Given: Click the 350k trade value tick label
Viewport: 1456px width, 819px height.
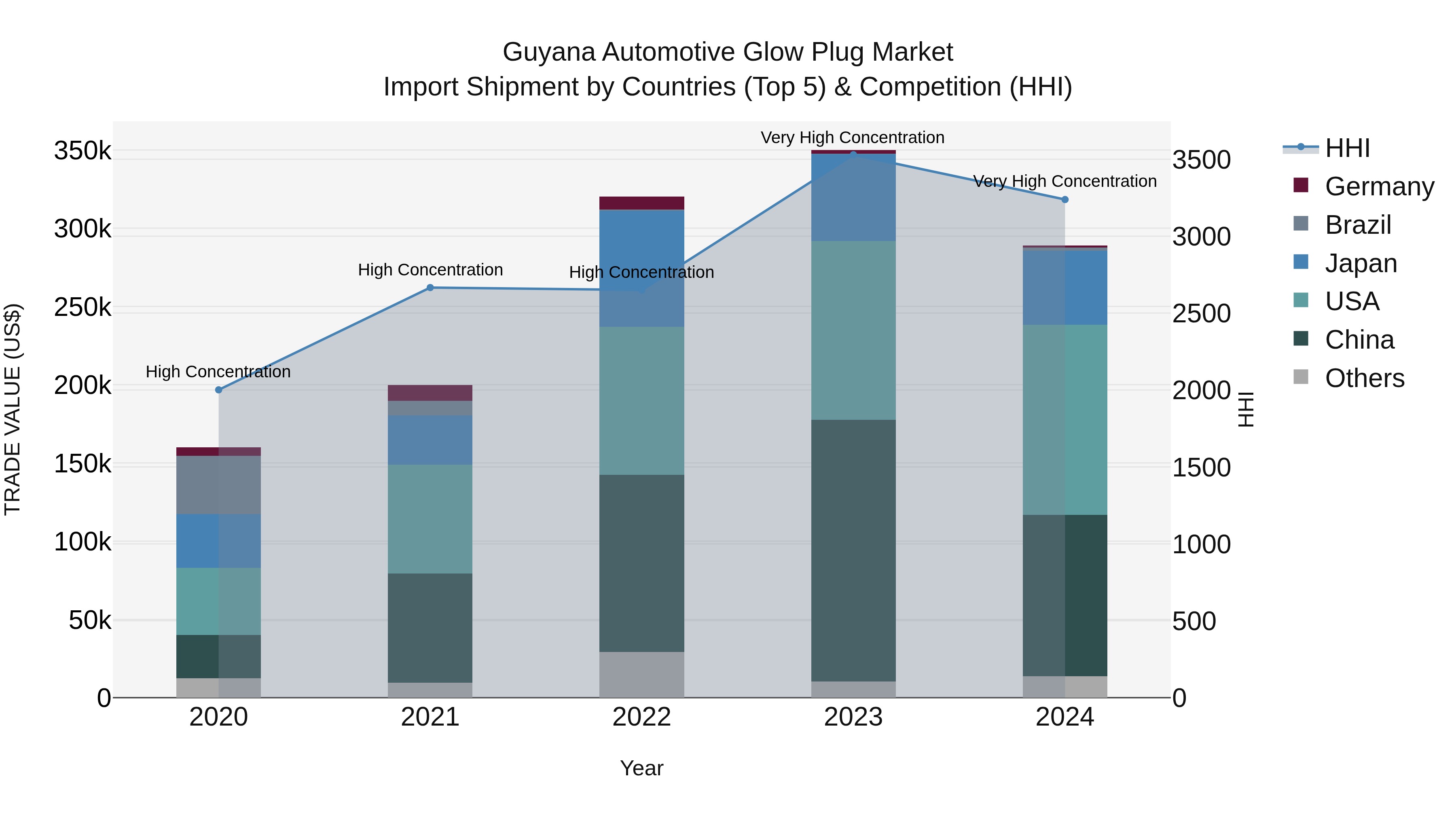Looking at the screenshot, I should coord(83,151).
